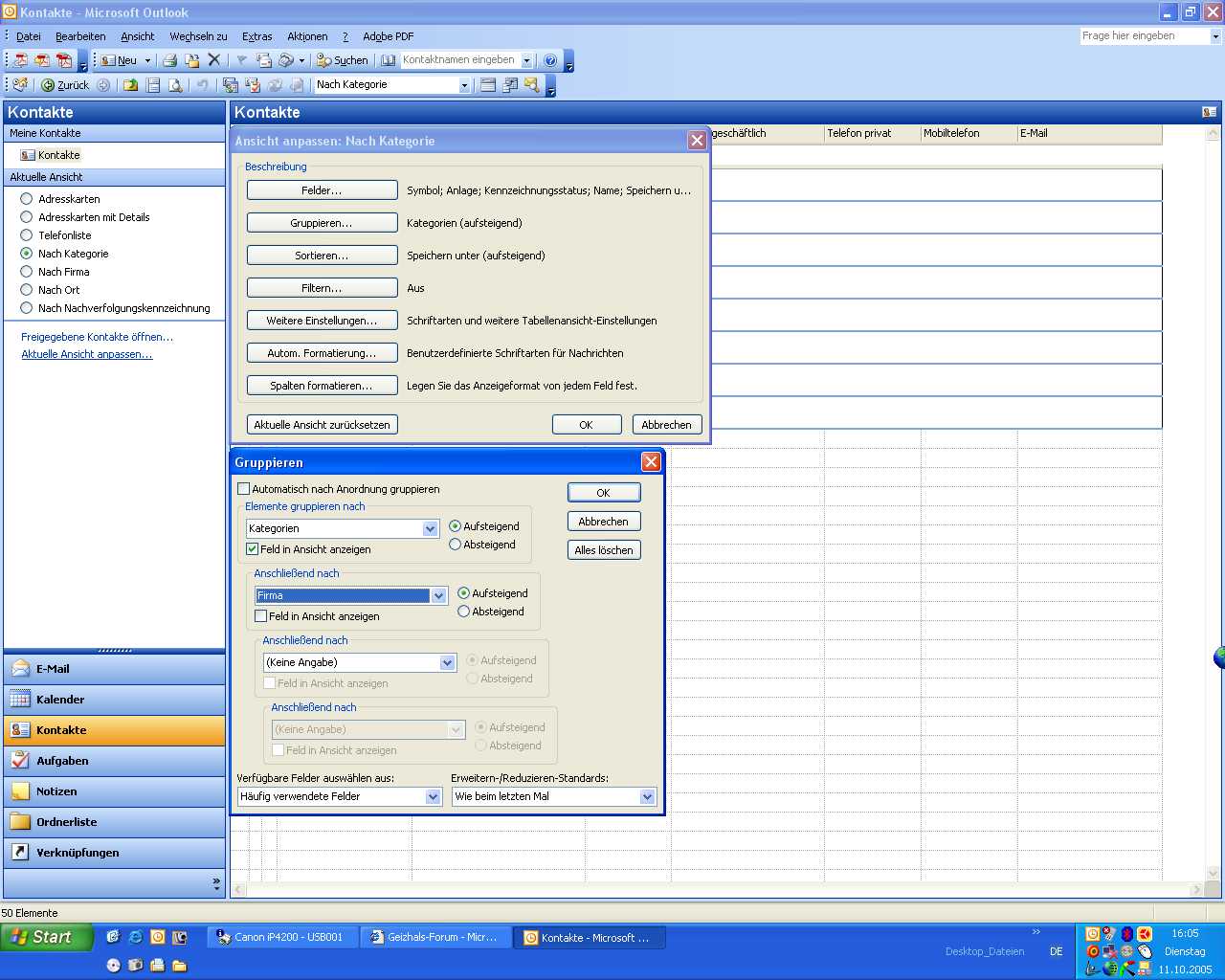Select the orange Kontakte navigation pane button

point(115,730)
